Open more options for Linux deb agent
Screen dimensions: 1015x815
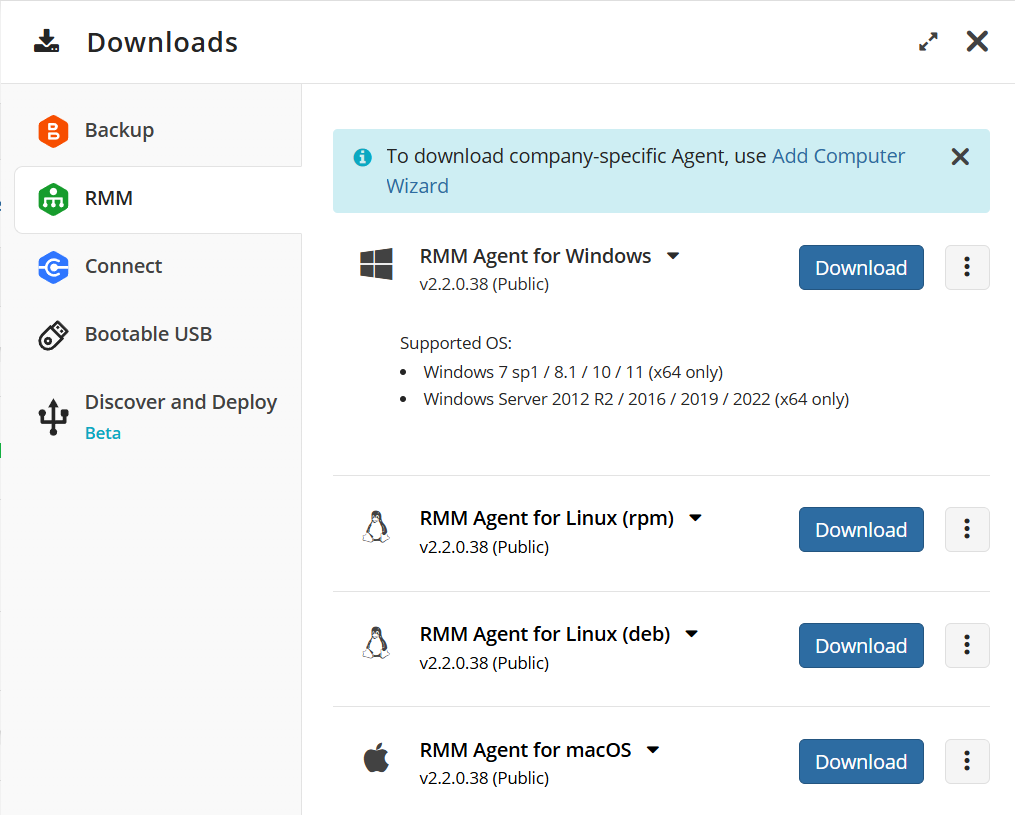[967, 645]
